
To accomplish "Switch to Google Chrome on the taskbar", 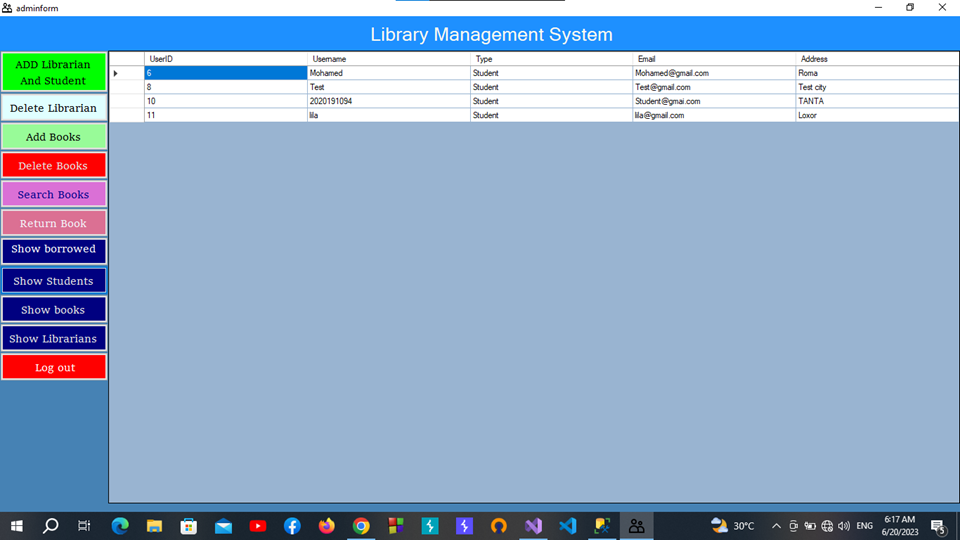I will [361, 526].
